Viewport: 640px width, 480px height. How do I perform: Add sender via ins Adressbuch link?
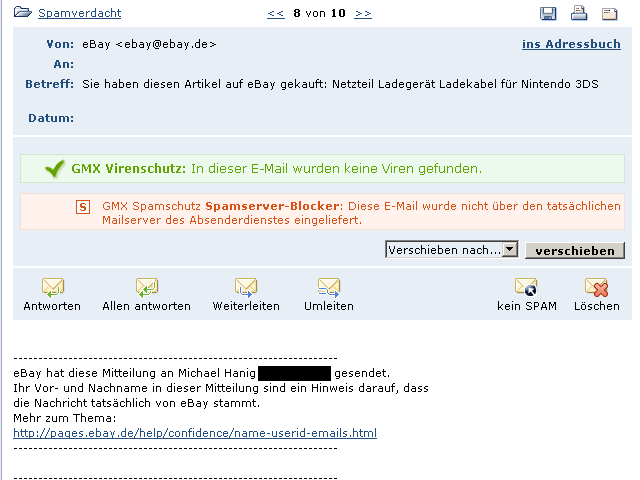pyautogui.click(x=570, y=44)
